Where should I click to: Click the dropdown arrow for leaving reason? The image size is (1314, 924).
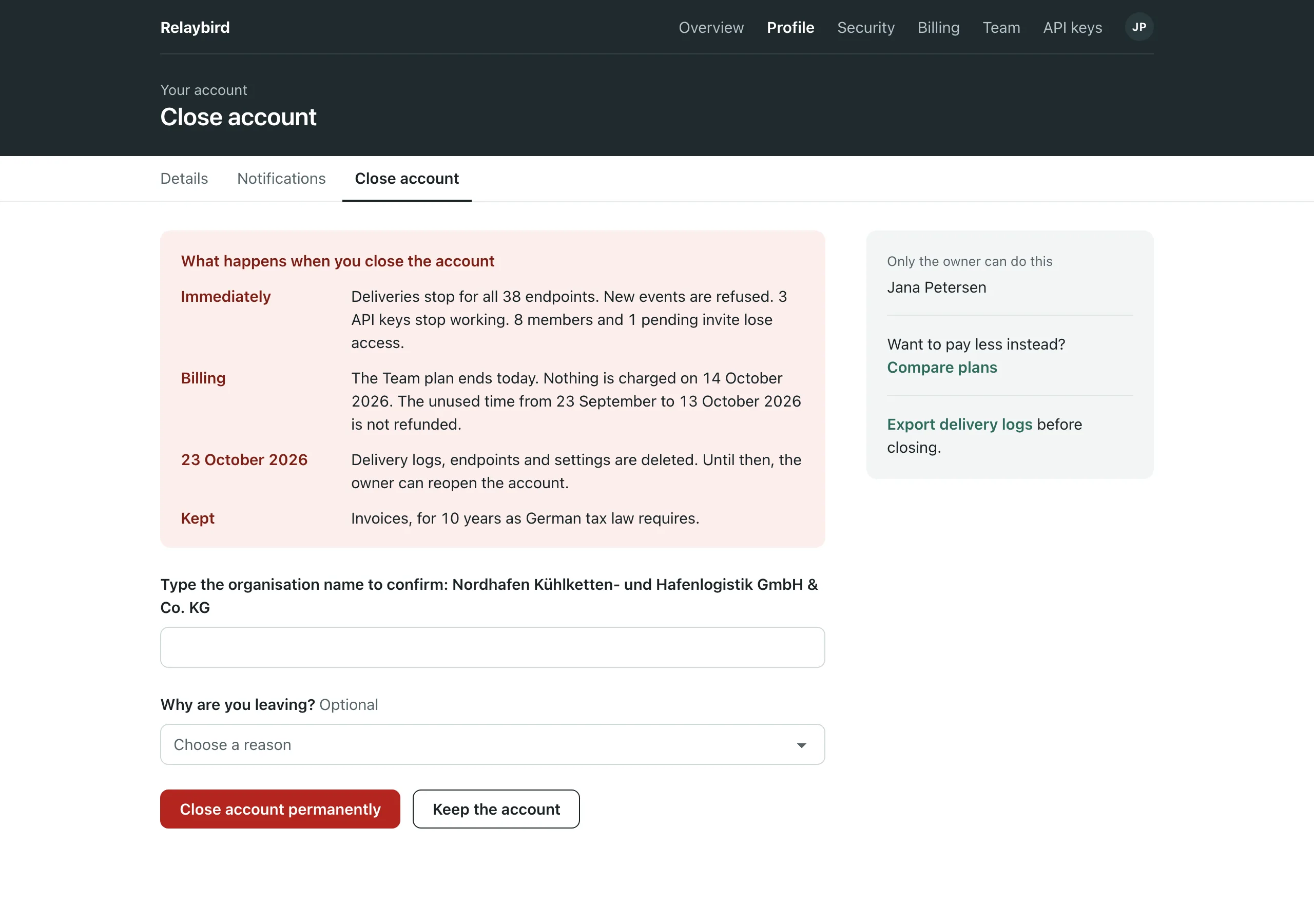click(801, 745)
